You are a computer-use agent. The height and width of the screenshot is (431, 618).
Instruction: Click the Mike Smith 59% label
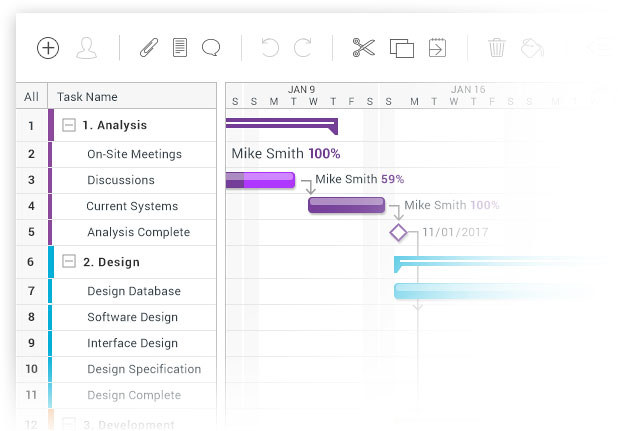[359, 179]
